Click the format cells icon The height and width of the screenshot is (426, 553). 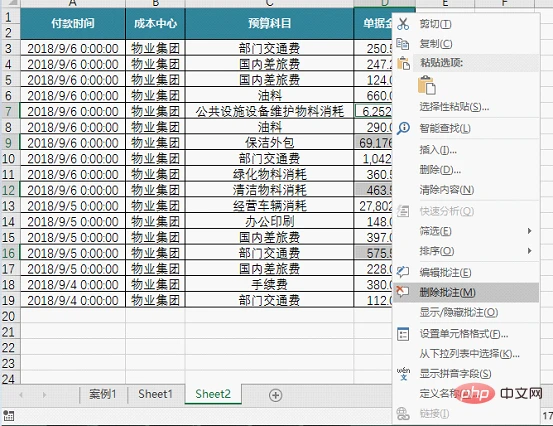(403, 334)
